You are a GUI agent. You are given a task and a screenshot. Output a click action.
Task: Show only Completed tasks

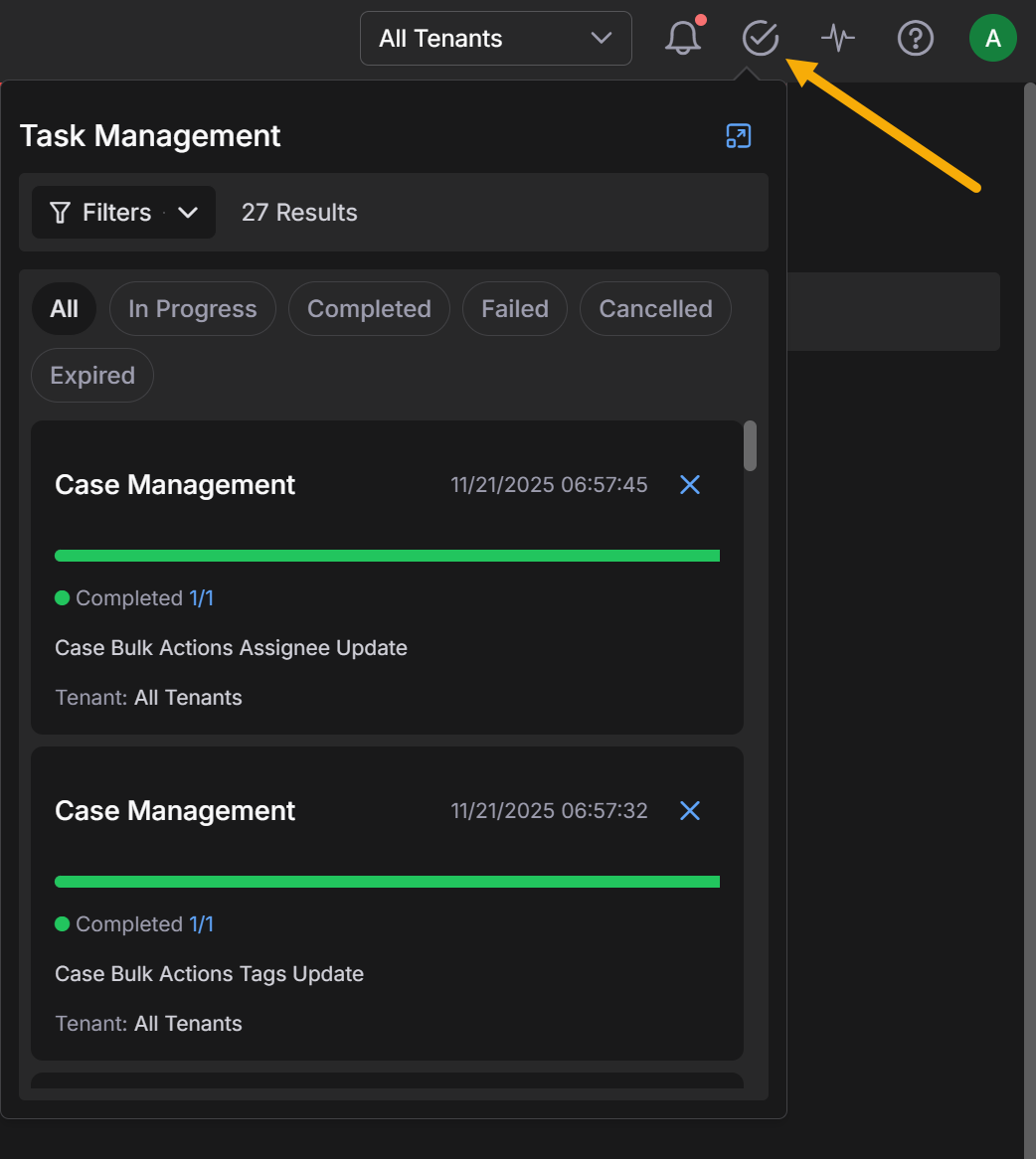coord(369,309)
